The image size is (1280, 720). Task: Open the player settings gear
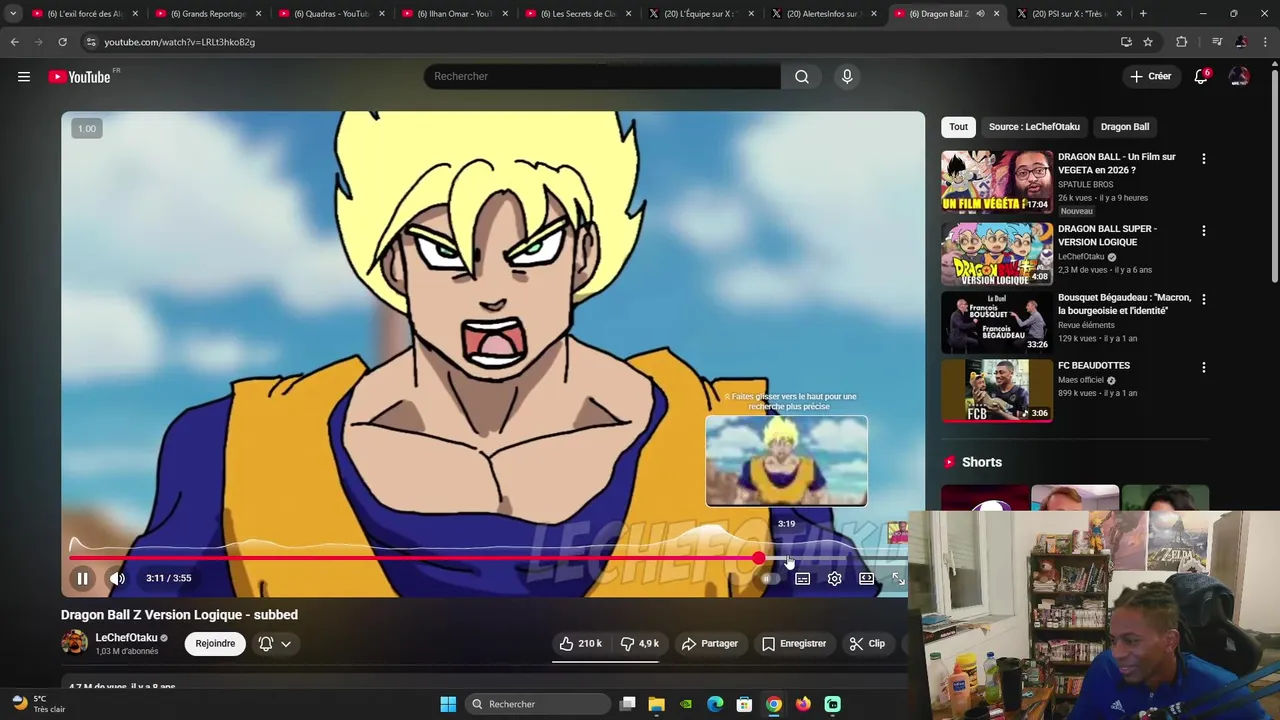tap(834, 578)
